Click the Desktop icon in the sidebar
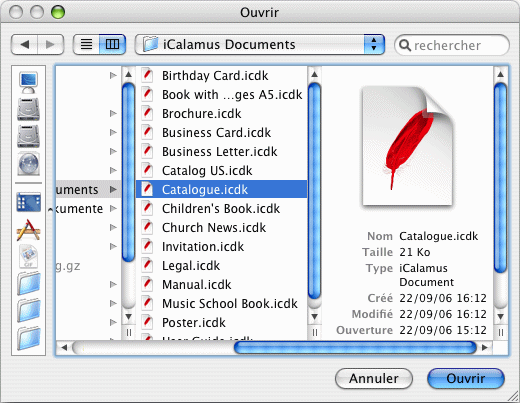The width and height of the screenshot is (520, 403). pyautogui.click(x=28, y=202)
